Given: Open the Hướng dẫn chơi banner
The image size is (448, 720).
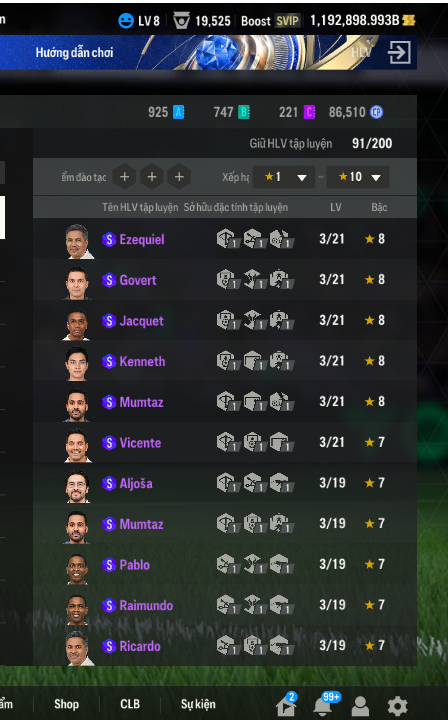Looking at the screenshot, I should pyautogui.click(x=74, y=52).
